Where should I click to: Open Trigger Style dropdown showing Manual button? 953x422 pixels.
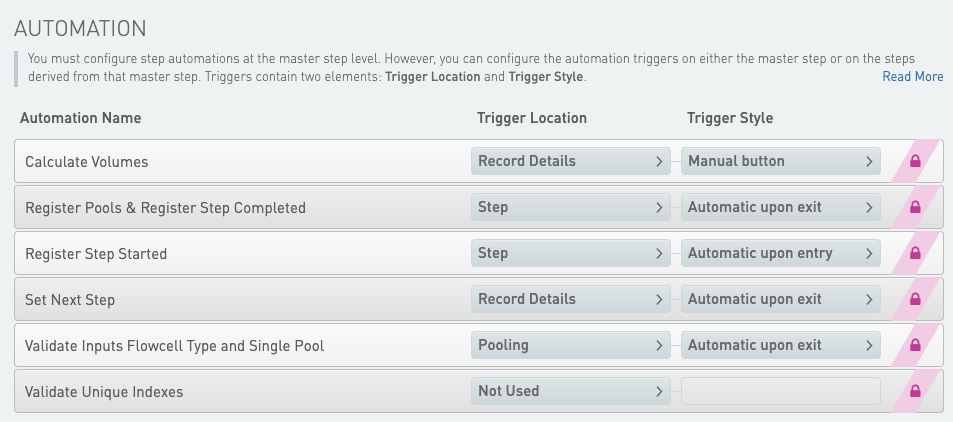[x=780, y=161]
